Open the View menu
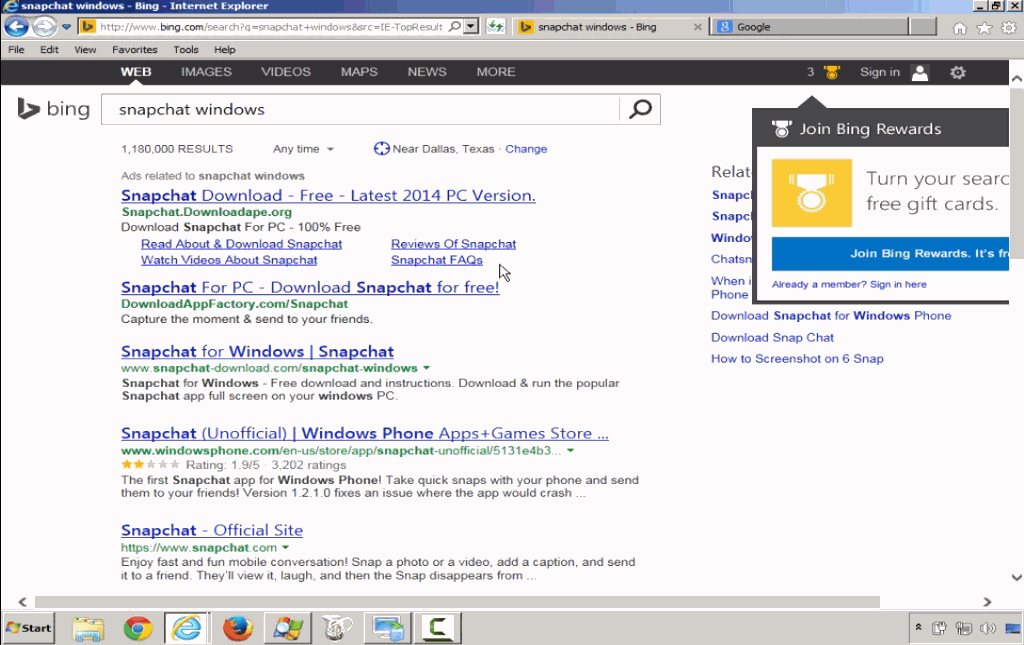 coord(85,50)
